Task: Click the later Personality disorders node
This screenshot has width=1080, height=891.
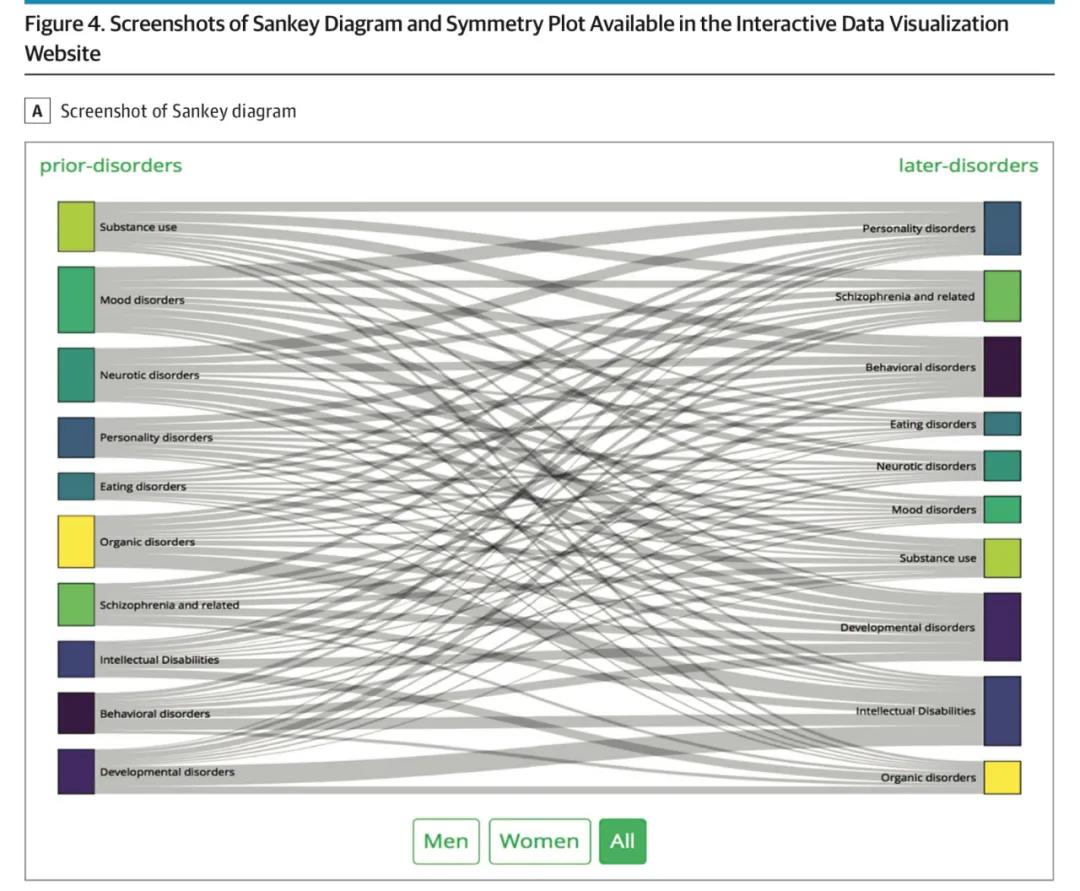Action: (x=1002, y=228)
